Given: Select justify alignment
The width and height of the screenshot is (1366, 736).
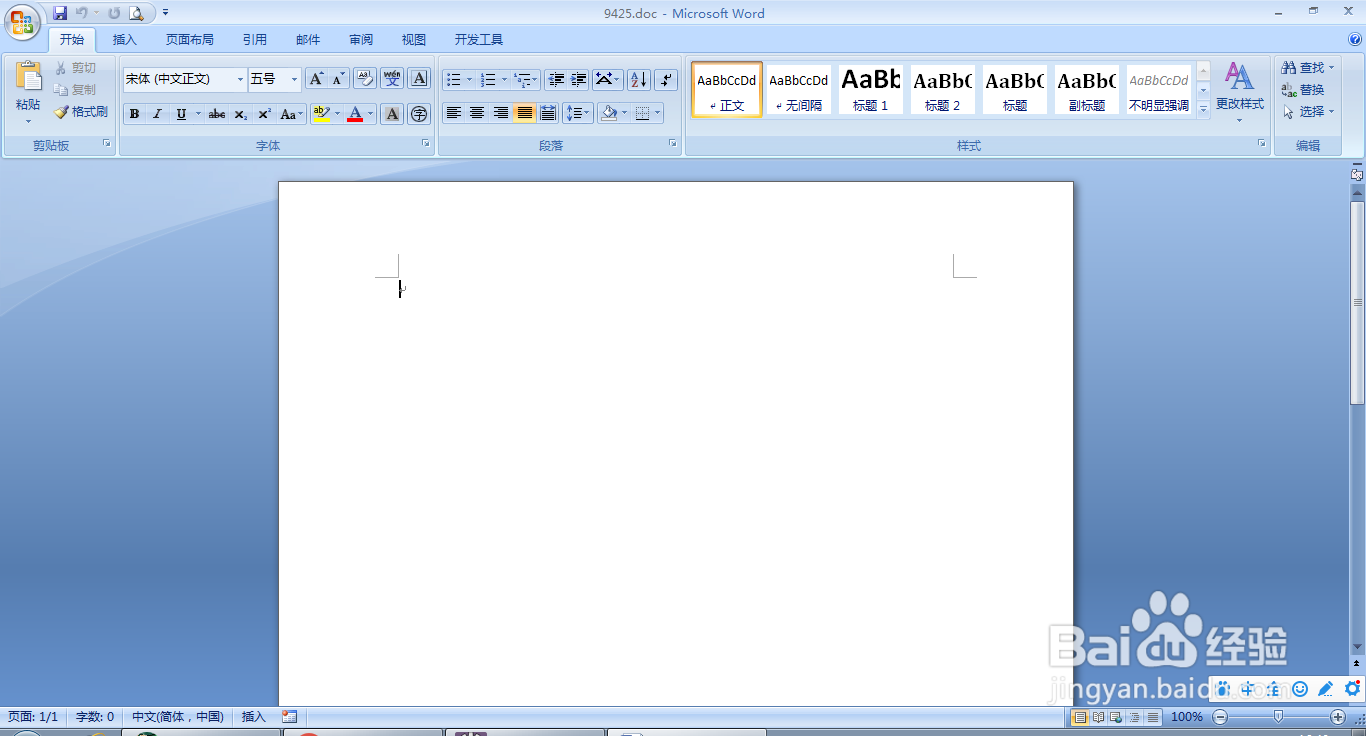Looking at the screenshot, I should pos(524,113).
